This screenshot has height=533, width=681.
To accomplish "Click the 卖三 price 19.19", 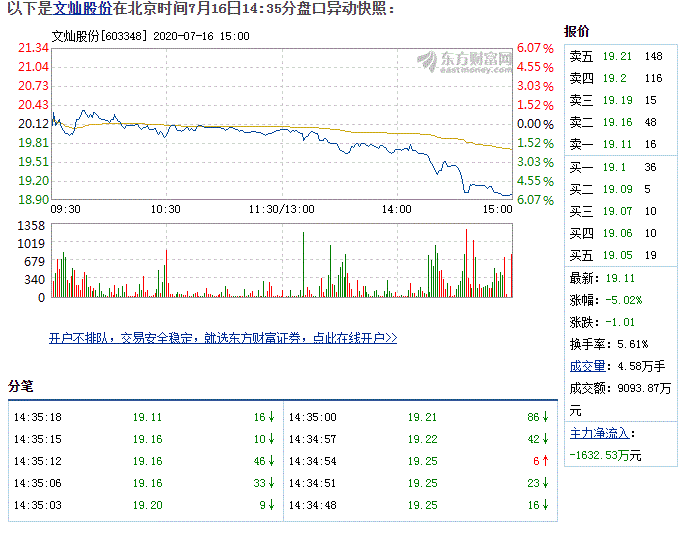I will click(x=617, y=100).
